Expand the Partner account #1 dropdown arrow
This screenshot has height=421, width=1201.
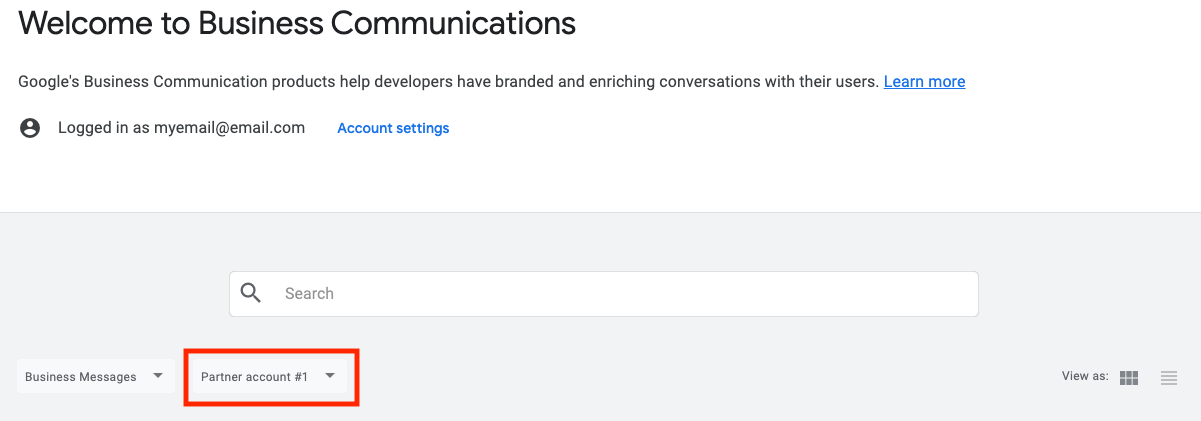(330, 376)
